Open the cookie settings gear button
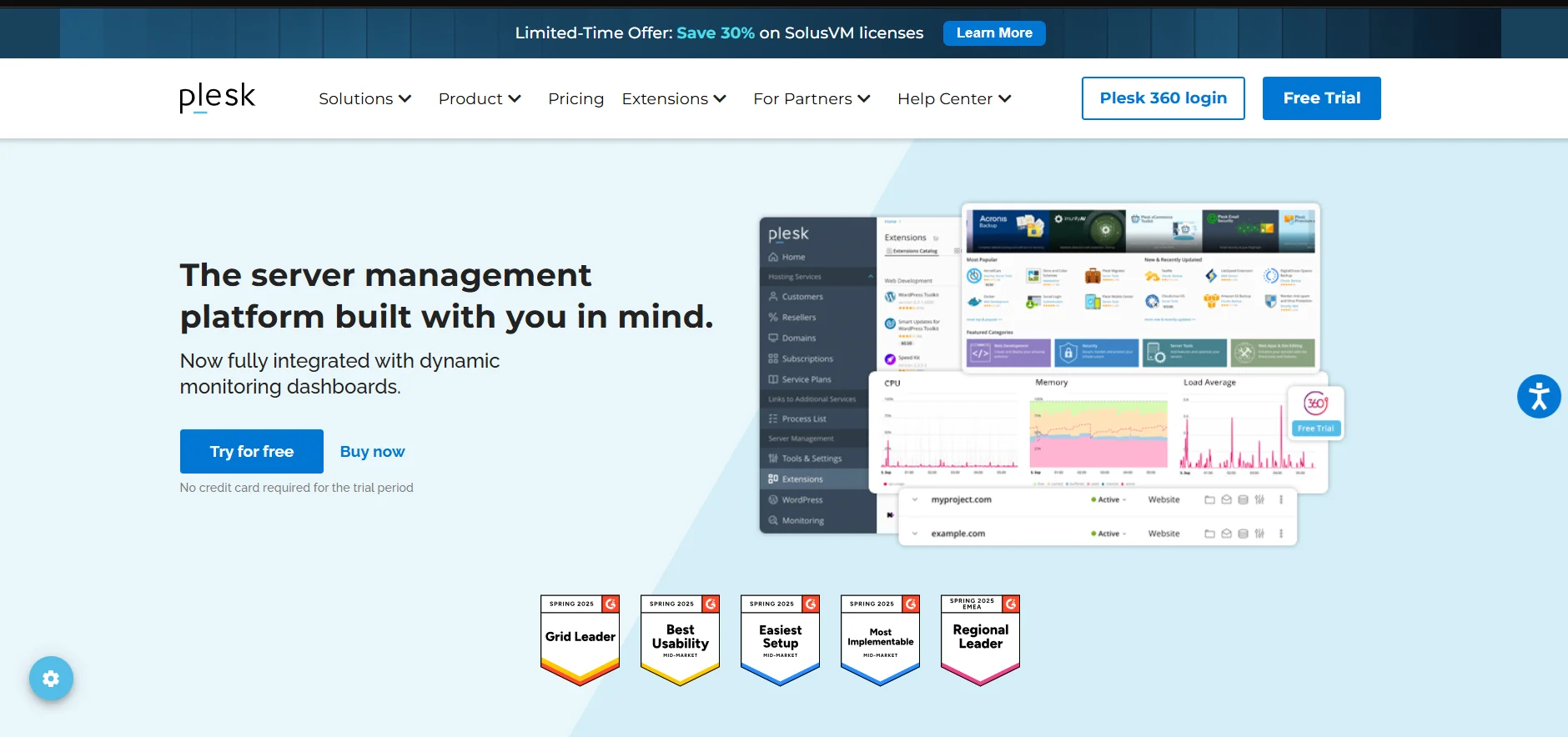 coord(51,679)
